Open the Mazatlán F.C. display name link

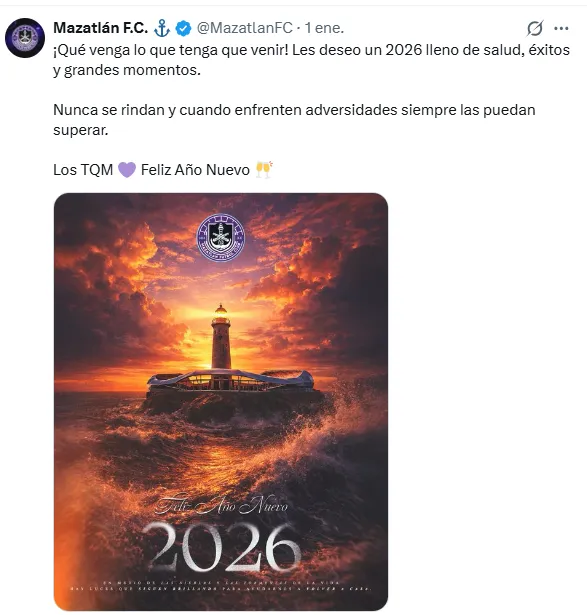click(x=101, y=28)
